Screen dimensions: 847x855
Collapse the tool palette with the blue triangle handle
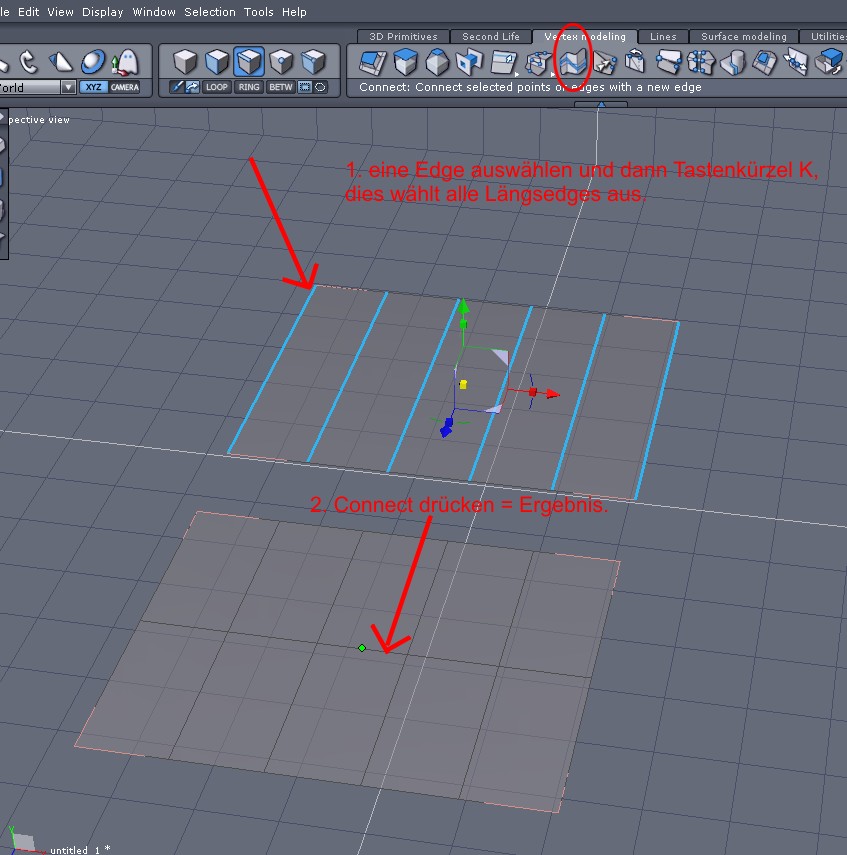coord(601,104)
